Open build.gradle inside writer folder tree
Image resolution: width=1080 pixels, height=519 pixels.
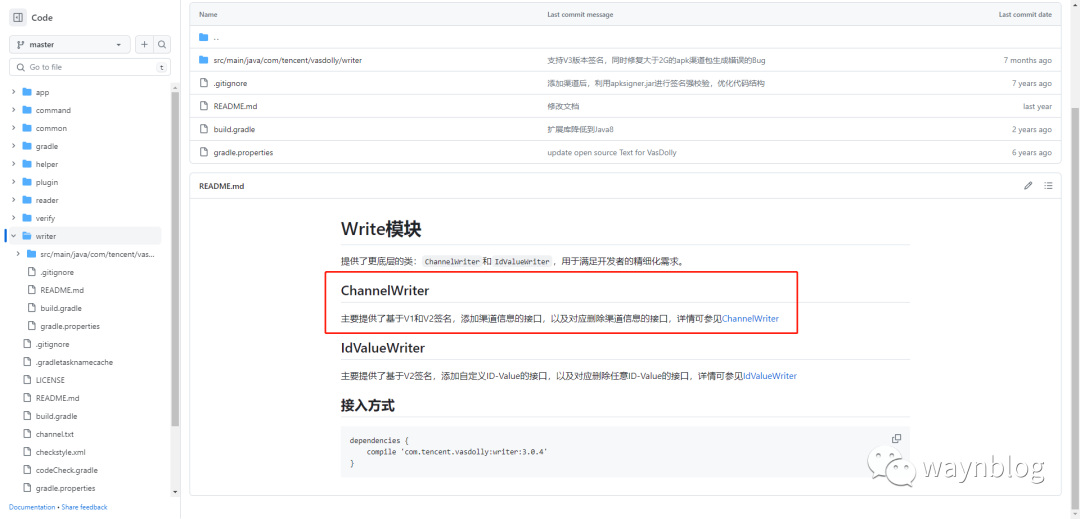tap(61, 308)
